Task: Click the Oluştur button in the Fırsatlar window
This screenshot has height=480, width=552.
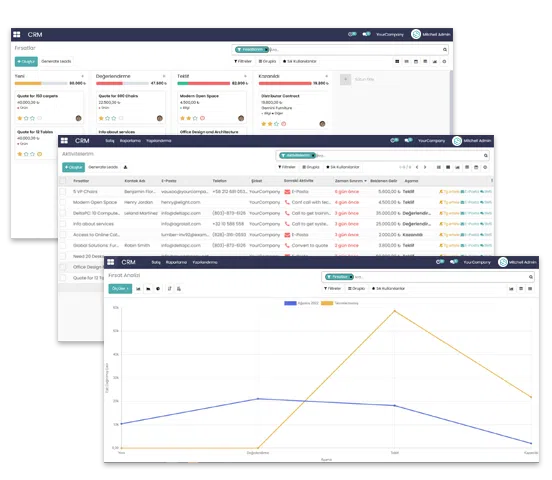Action: click(26, 62)
